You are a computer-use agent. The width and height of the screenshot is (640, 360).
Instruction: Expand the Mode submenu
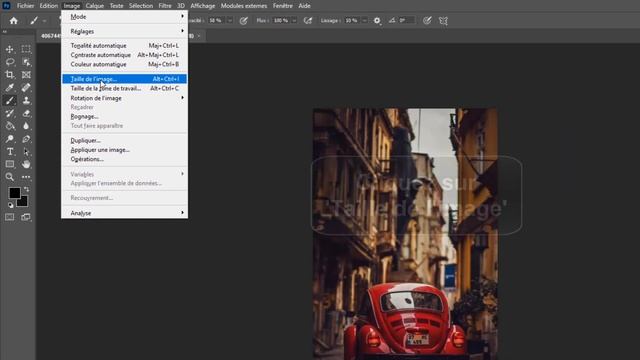click(x=124, y=17)
